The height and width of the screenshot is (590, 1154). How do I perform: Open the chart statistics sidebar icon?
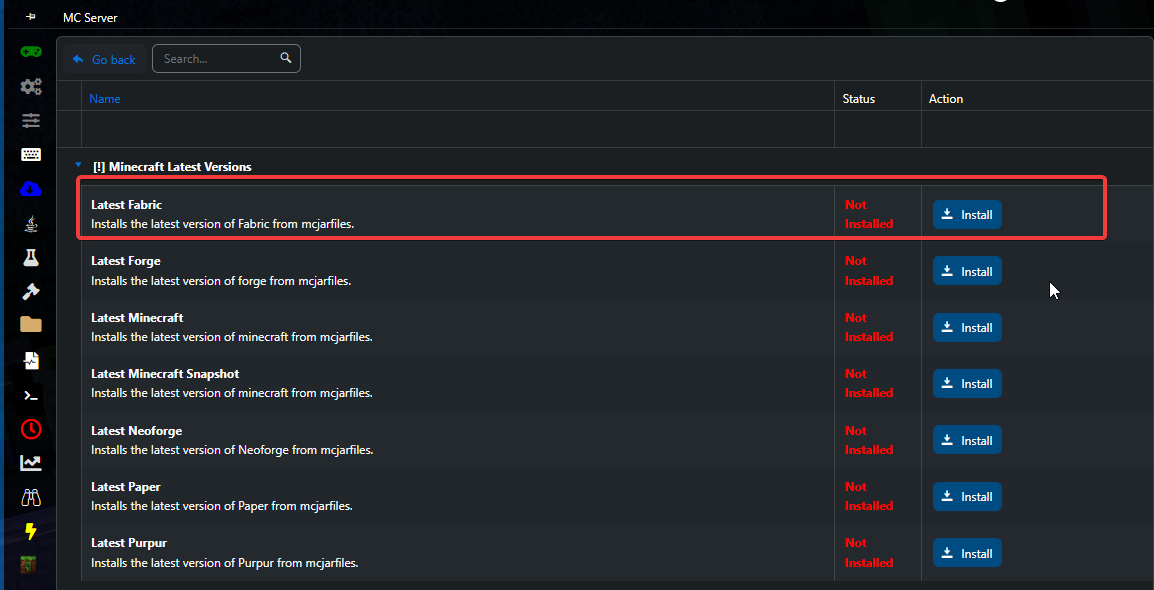click(31, 463)
